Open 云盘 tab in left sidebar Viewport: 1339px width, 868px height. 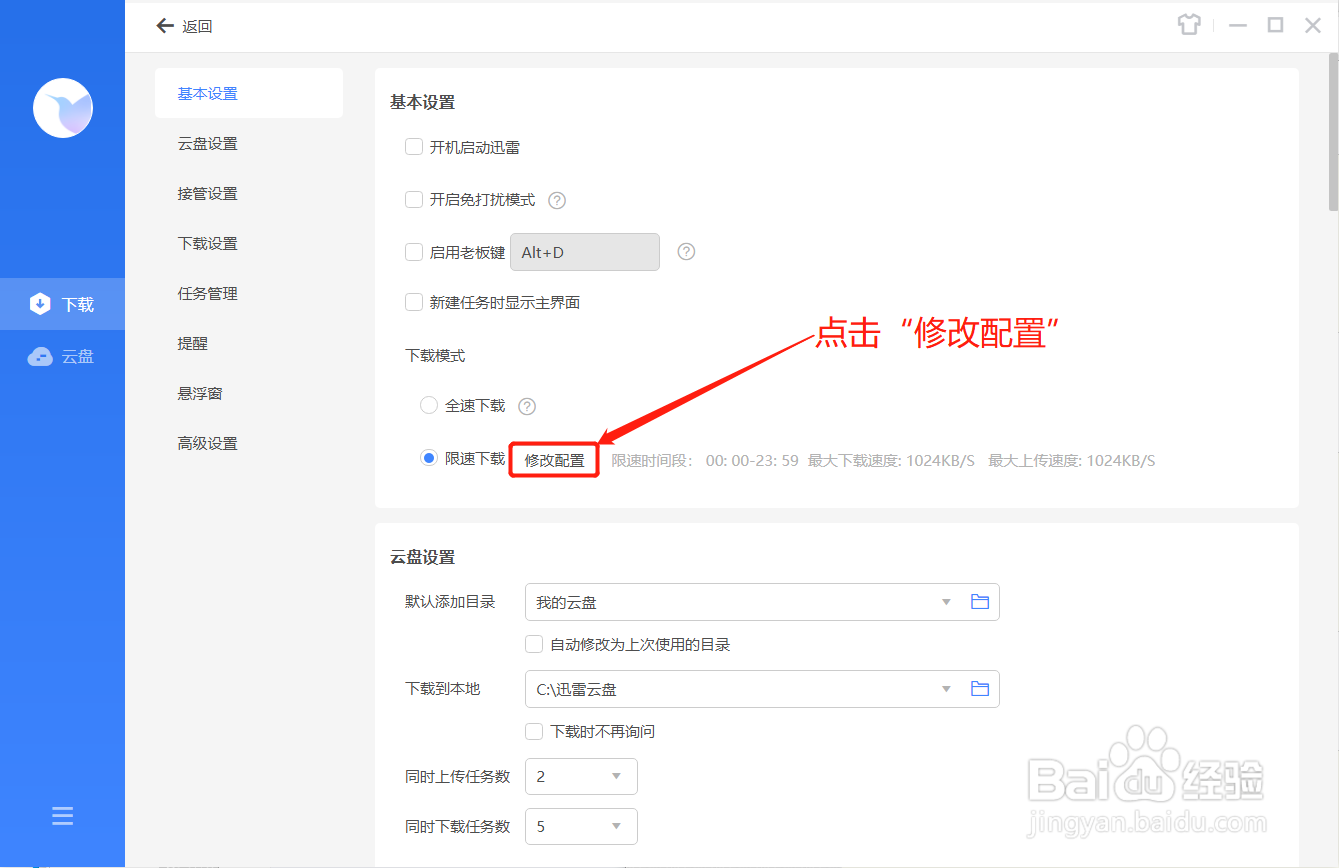62,357
